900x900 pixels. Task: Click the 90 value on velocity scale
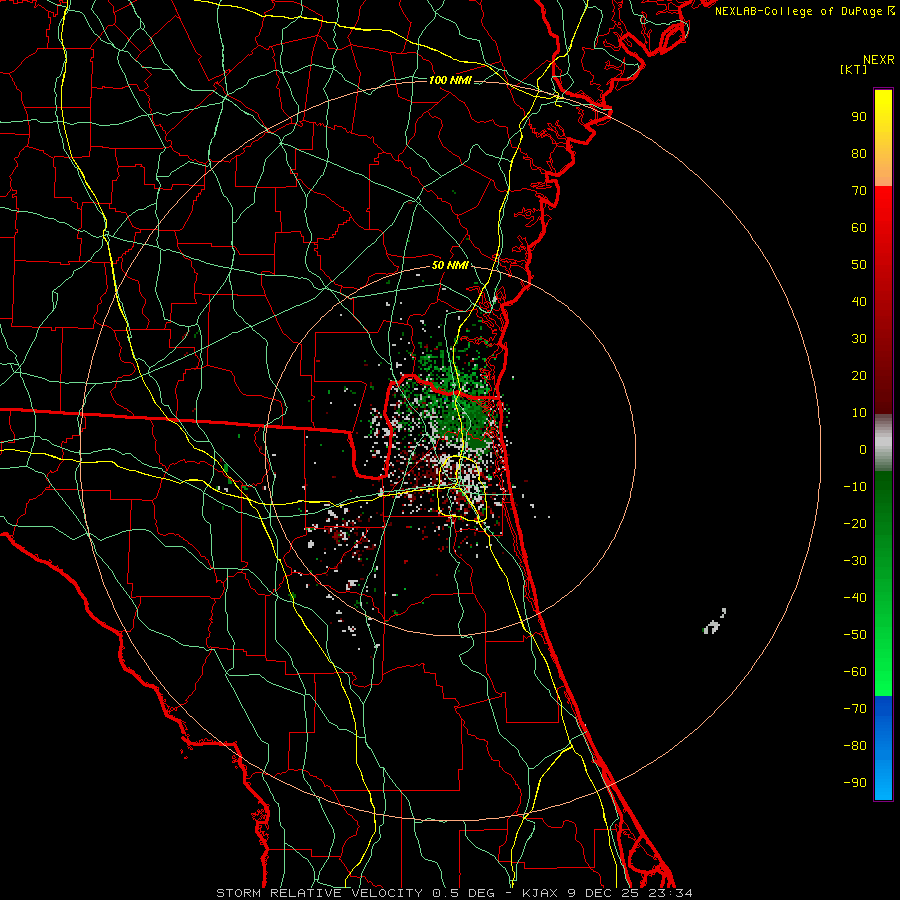(859, 117)
